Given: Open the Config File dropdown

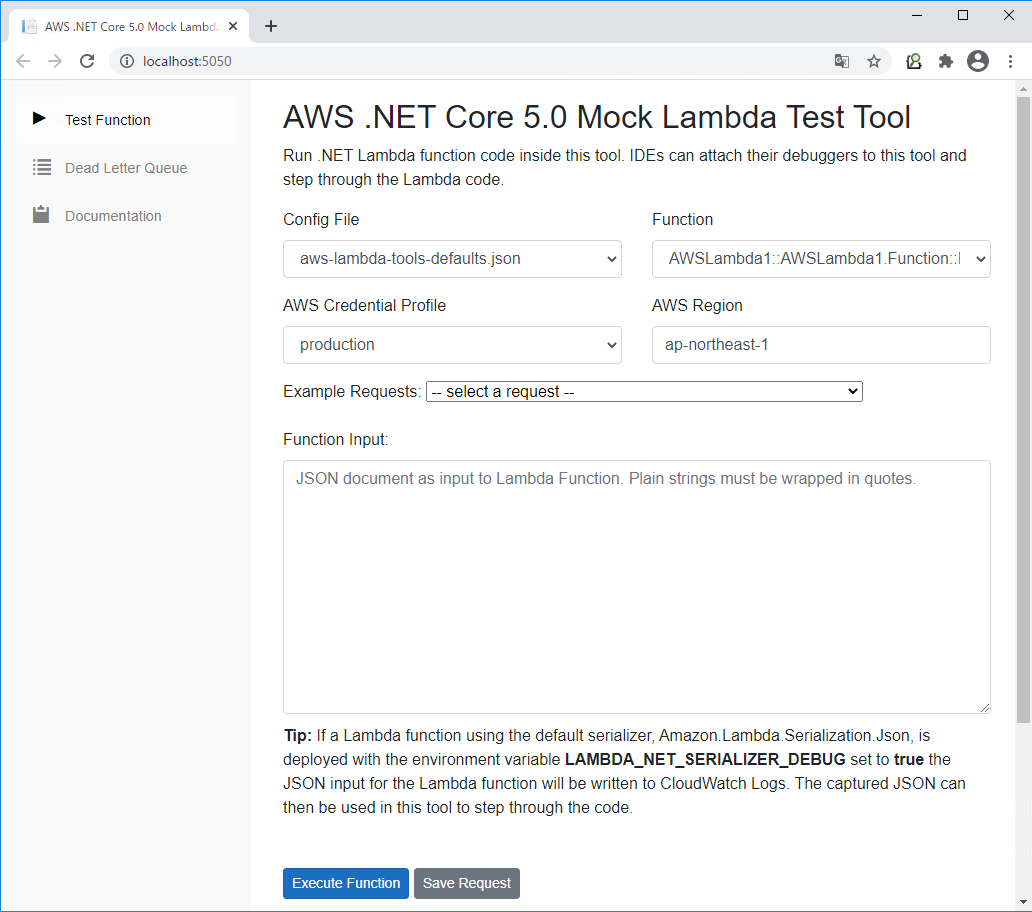Looking at the screenshot, I should (452, 259).
